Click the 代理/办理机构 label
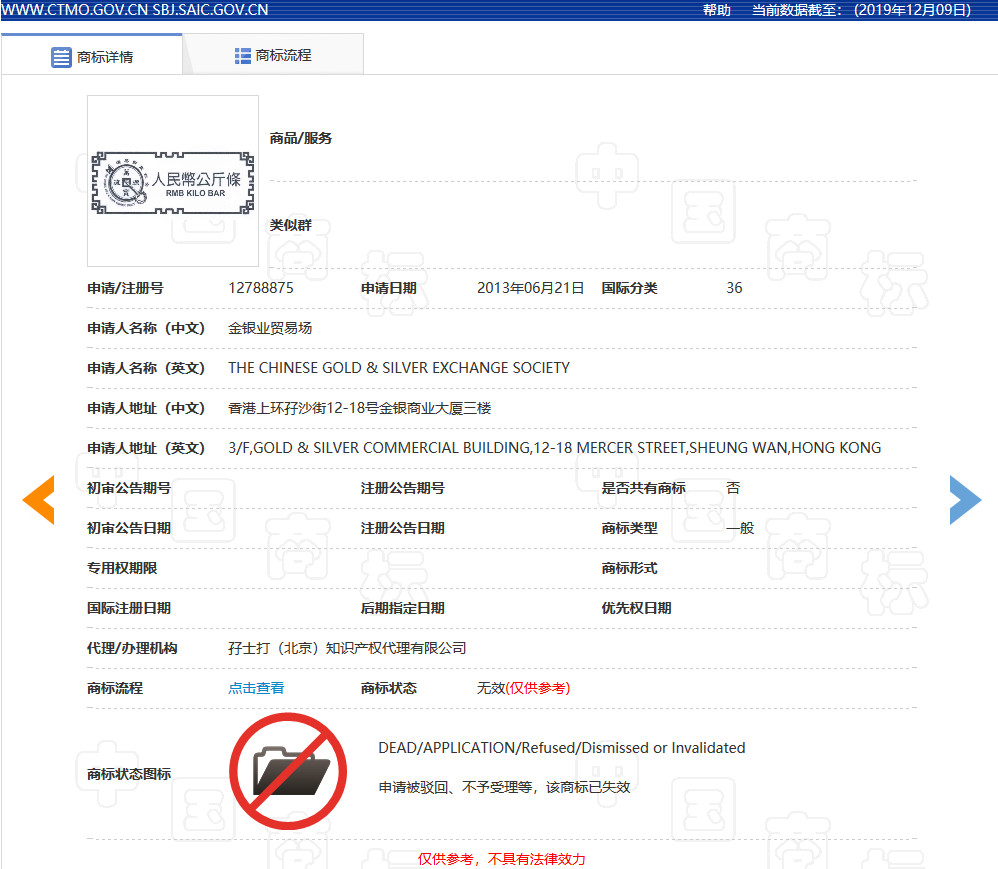The width and height of the screenshot is (998, 869). [x=132, y=648]
